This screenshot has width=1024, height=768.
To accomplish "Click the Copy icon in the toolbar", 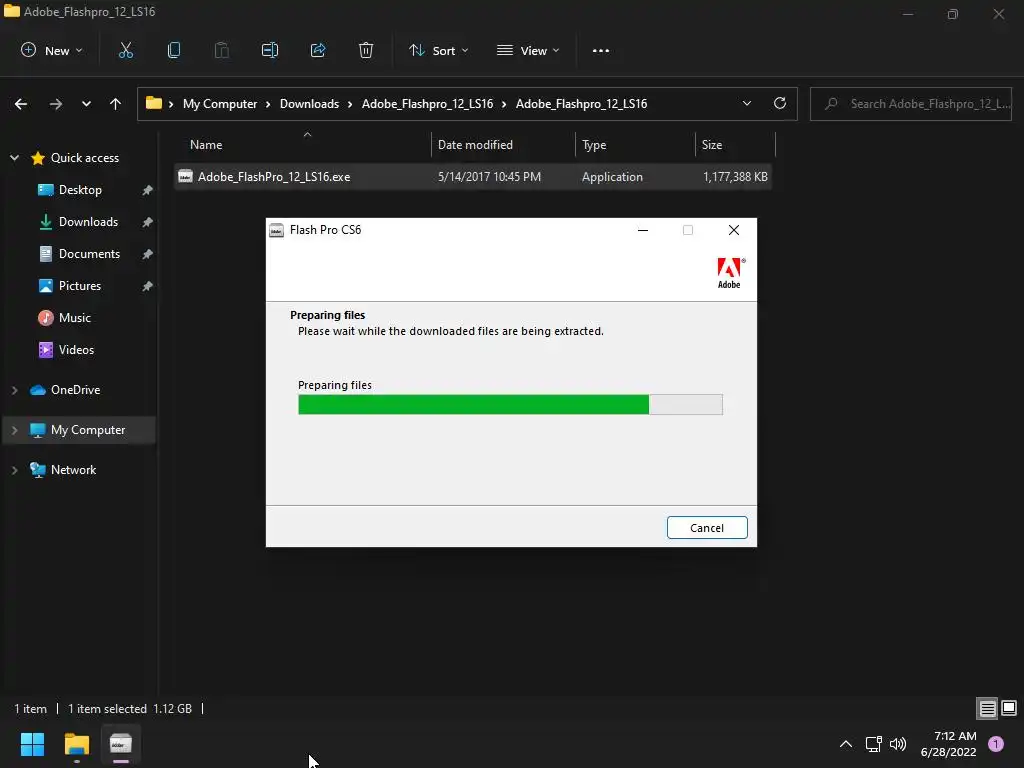I will 174,50.
